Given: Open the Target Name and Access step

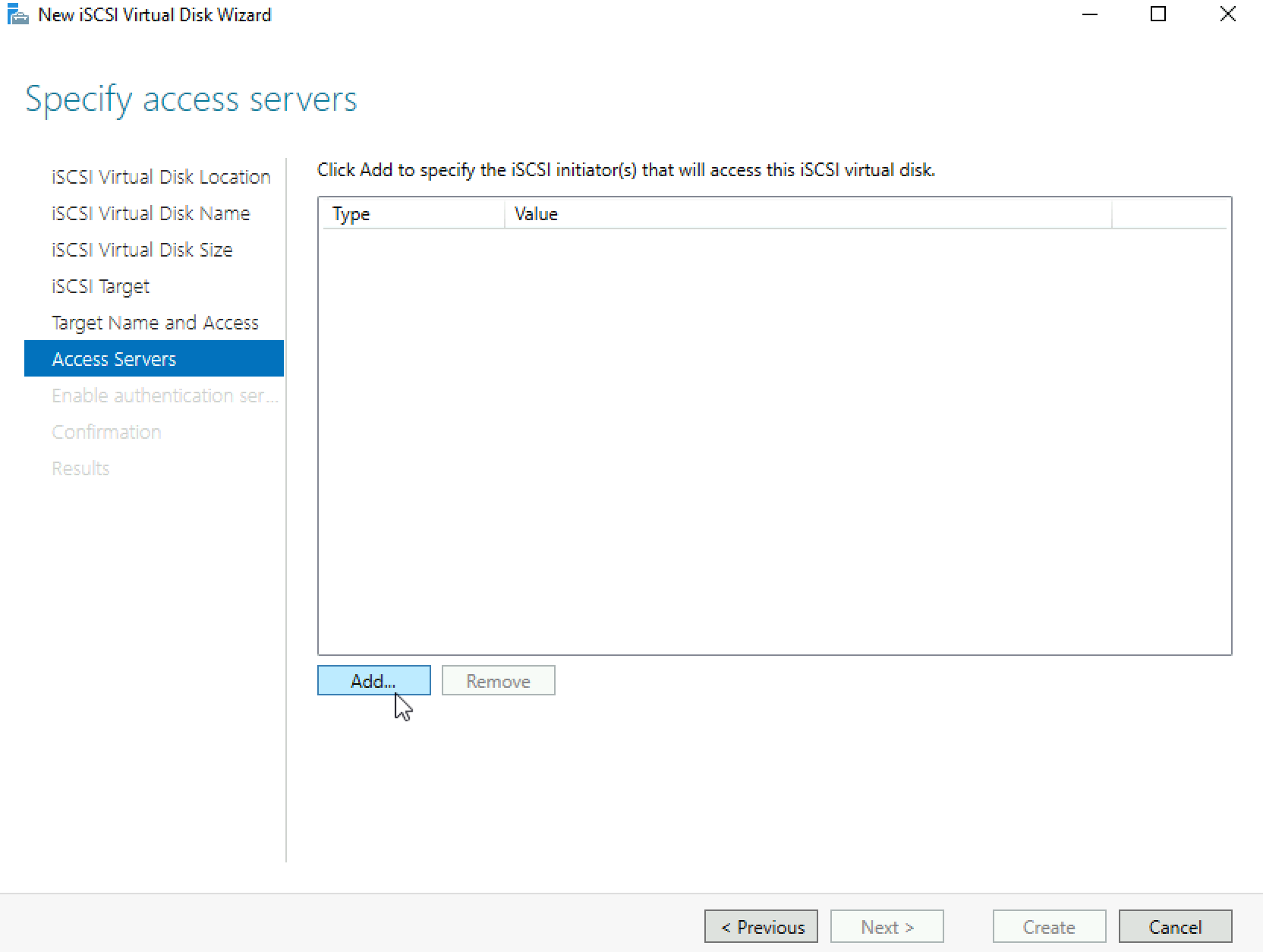Looking at the screenshot, I should 154,323.
